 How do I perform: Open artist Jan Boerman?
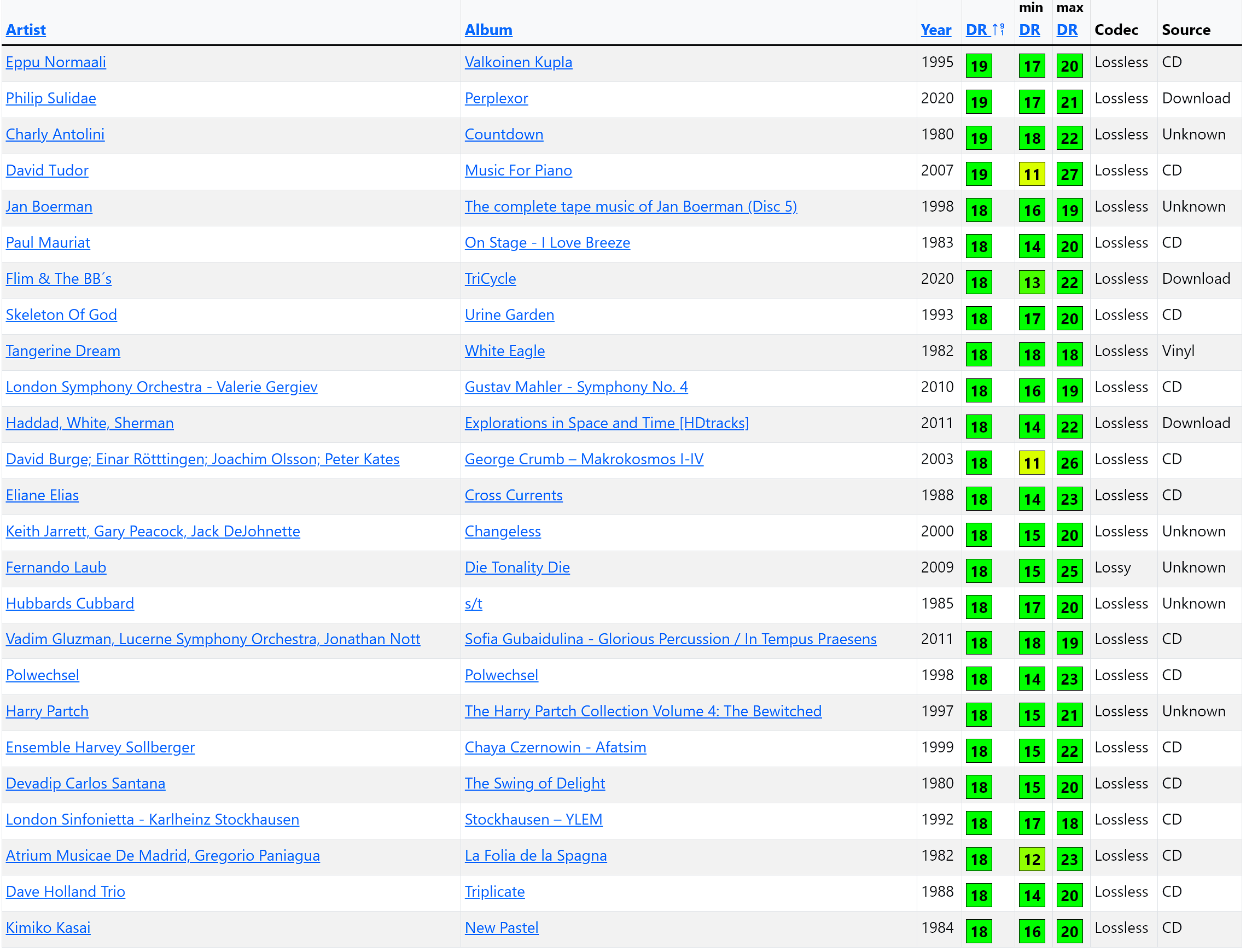click(49, 207)
